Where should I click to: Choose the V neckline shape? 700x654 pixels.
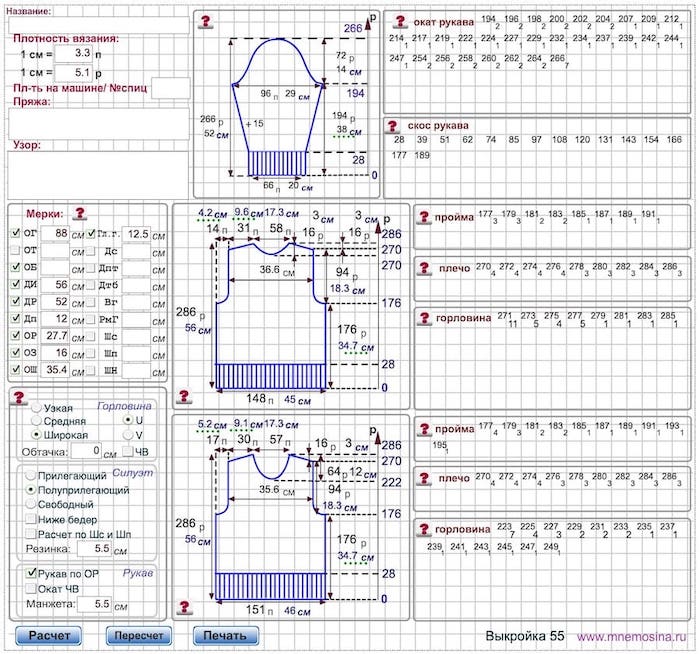[x=128, y=435]
